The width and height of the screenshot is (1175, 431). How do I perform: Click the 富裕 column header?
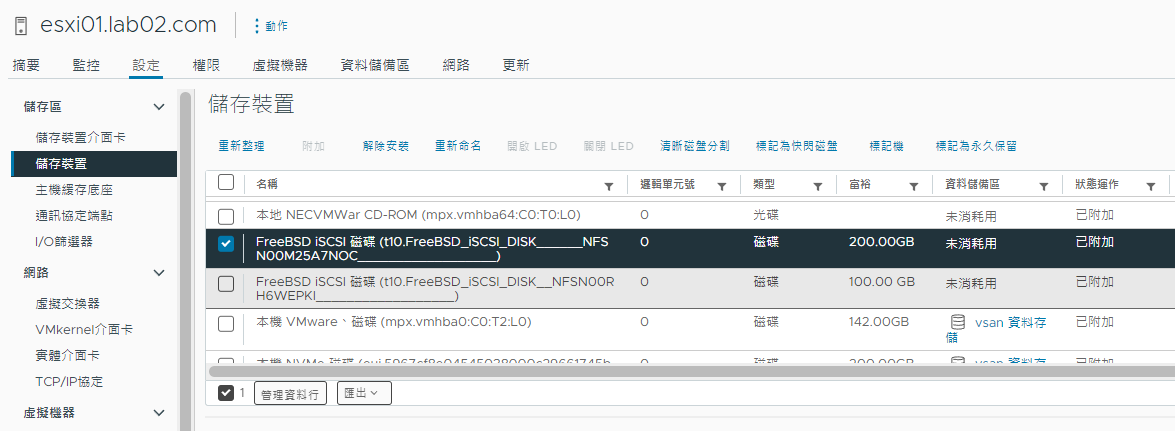coord(860,184)
